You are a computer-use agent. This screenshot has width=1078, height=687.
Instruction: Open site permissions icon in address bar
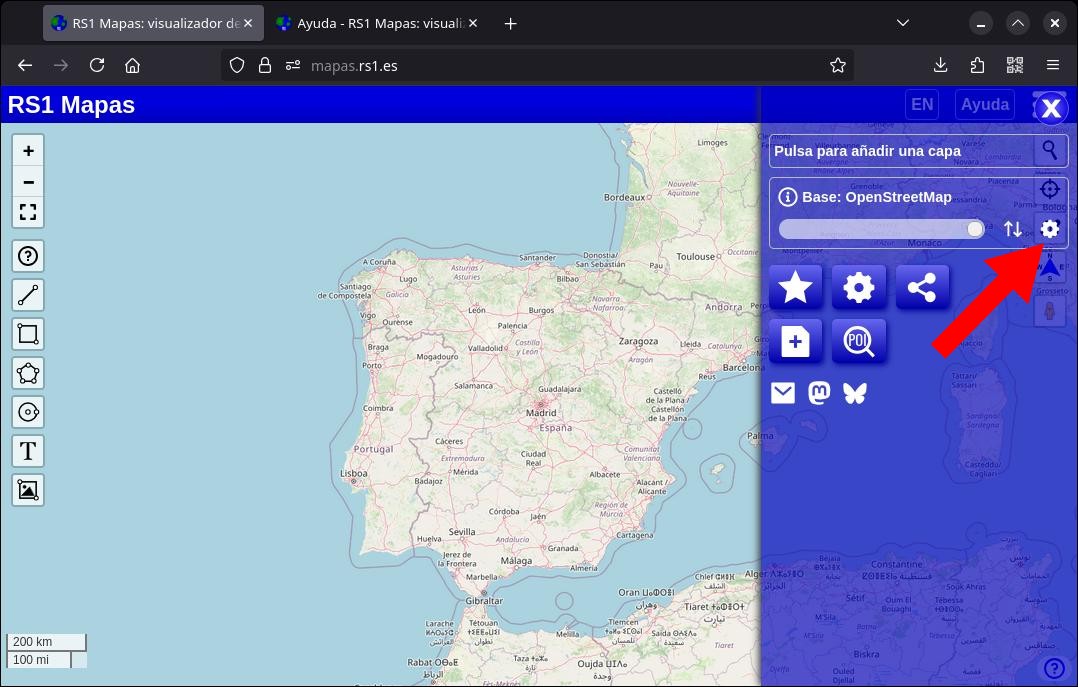293,65
